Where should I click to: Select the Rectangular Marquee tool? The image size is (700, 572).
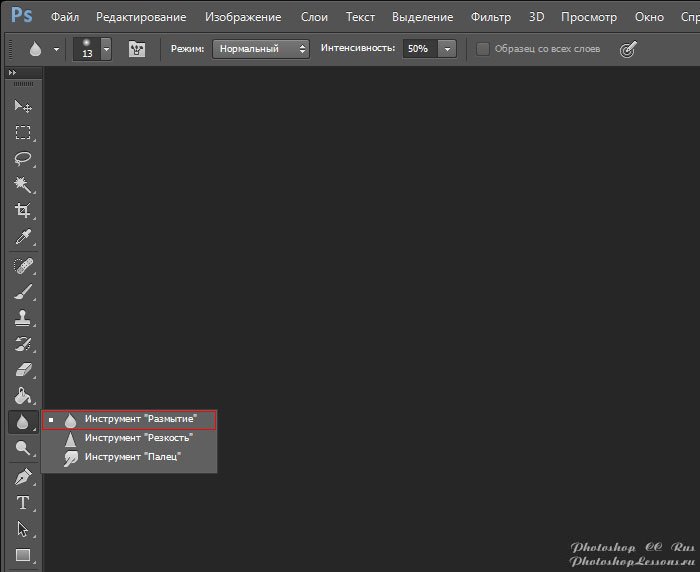tap(22, 133)
